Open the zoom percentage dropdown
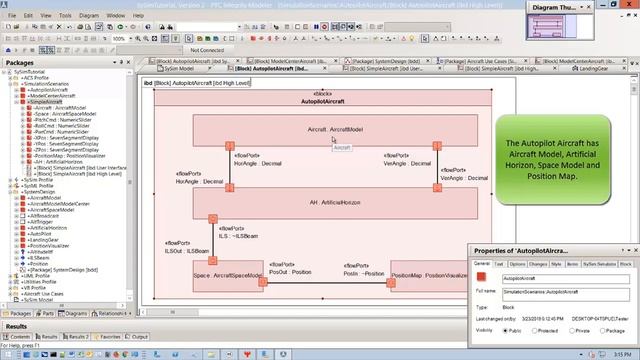 tap(131, 39)
